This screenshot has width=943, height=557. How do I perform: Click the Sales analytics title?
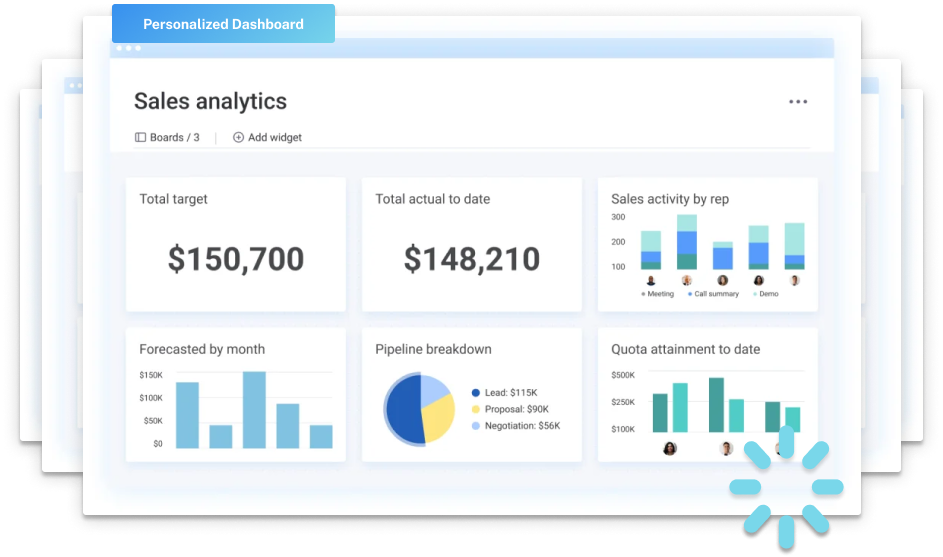coord(210,101)
